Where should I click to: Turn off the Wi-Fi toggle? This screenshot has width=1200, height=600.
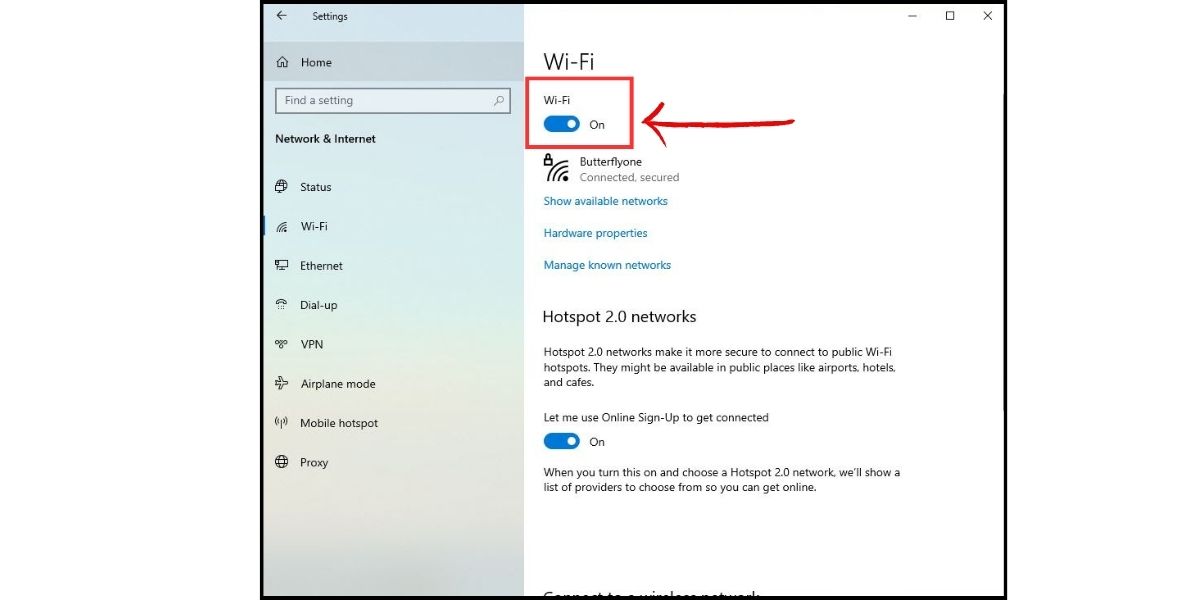(562, 124)
